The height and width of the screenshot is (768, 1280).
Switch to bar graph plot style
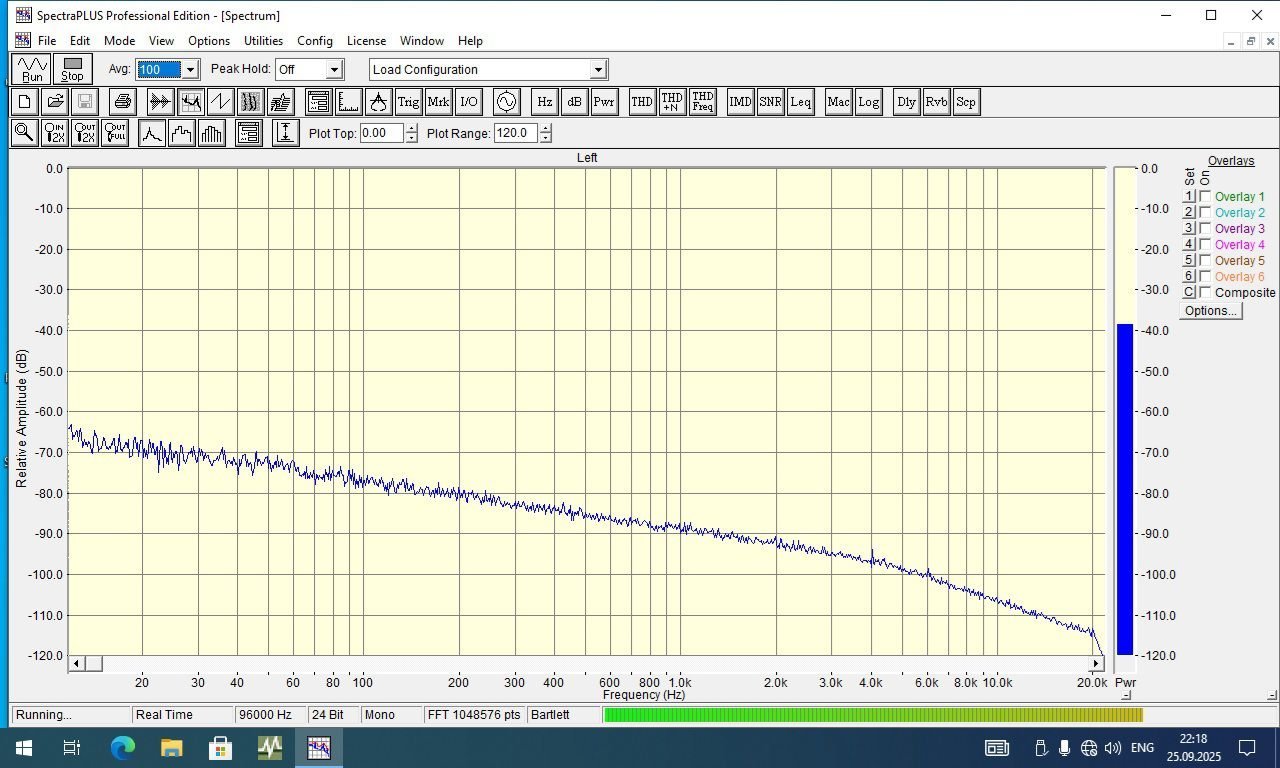[x=212, y=133]
